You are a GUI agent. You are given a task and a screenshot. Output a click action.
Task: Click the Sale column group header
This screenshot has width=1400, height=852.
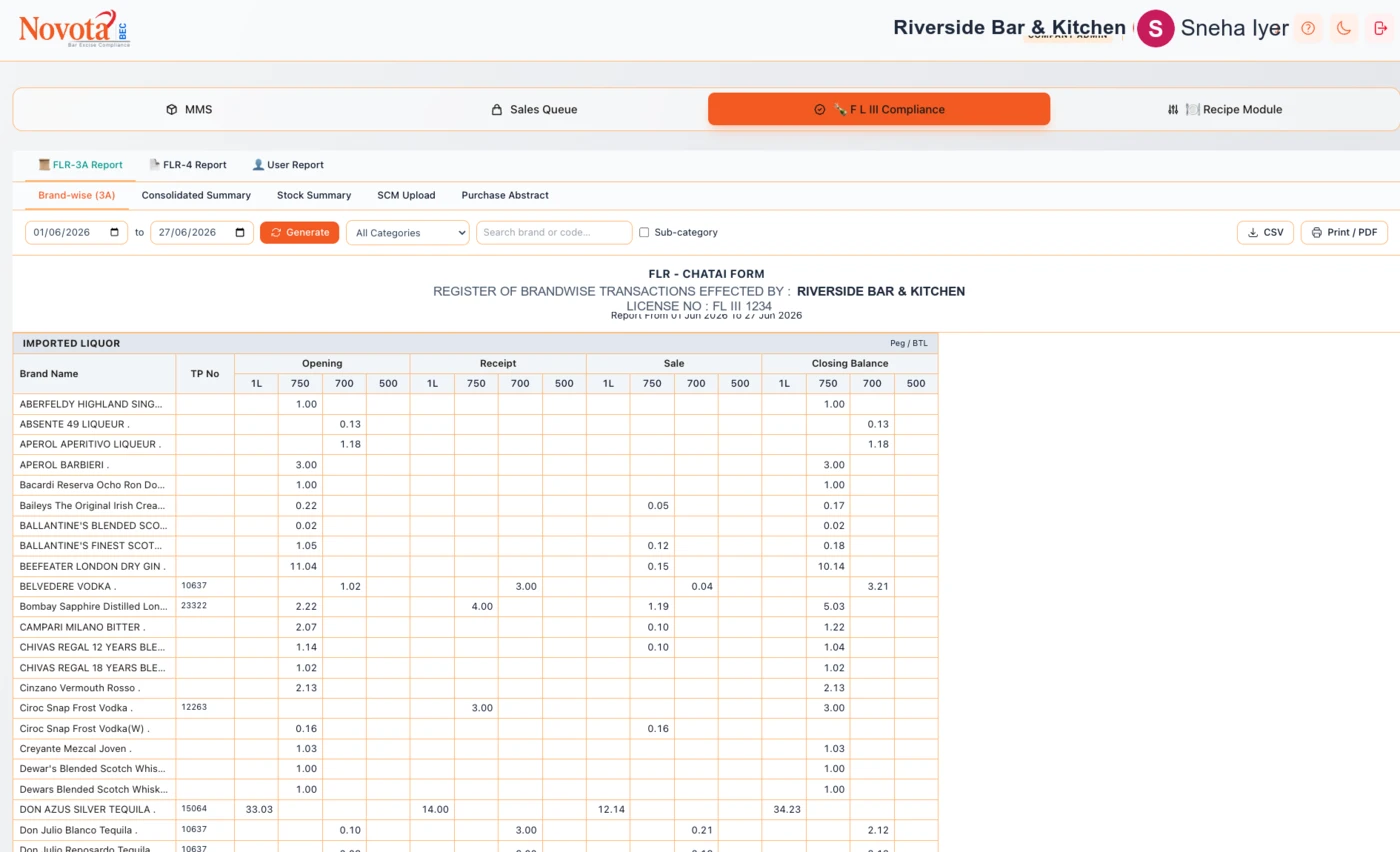pyautogui.click(x=674, y=364)
